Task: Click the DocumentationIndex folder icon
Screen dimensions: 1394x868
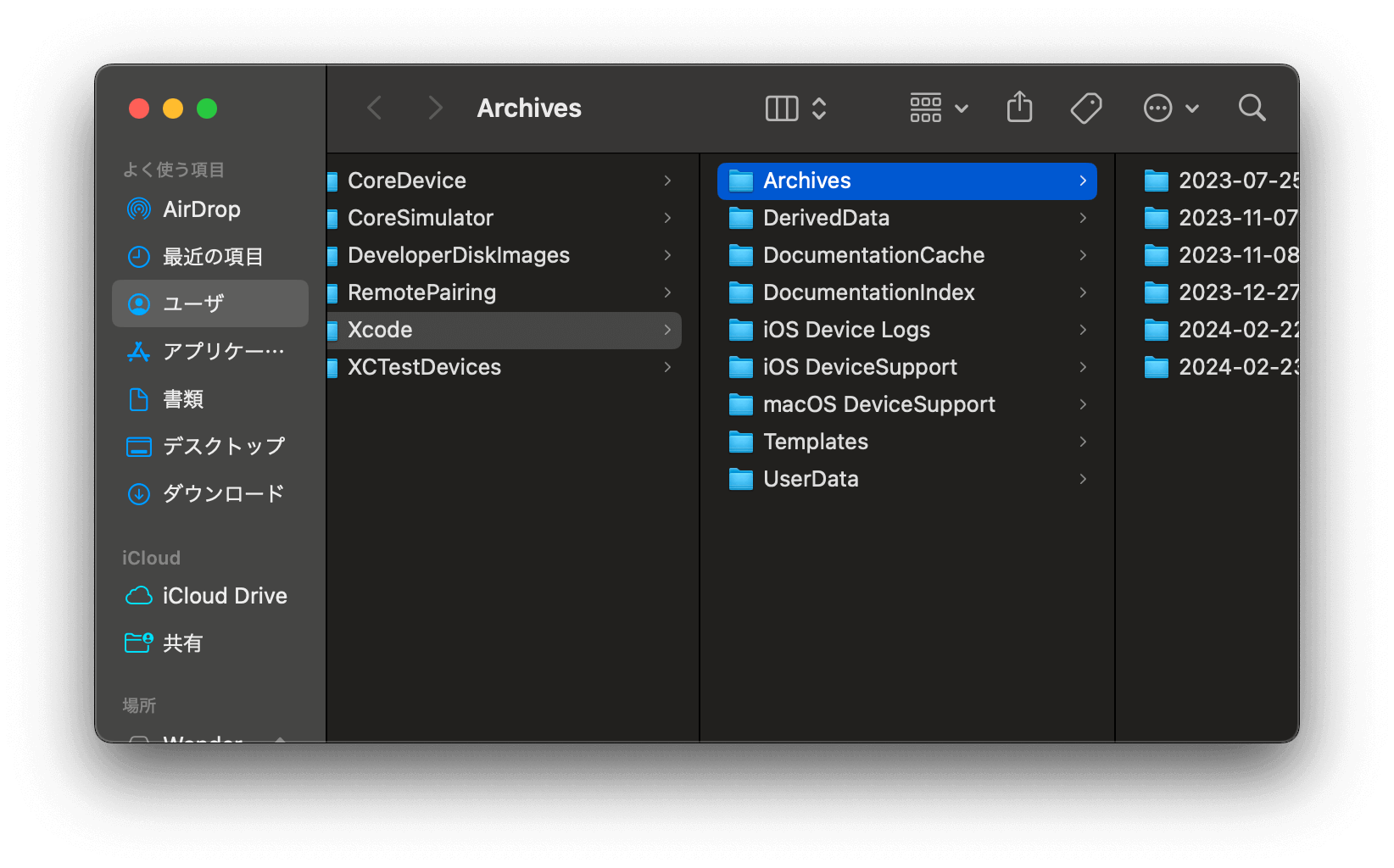Action: click(x=741, y=292)
